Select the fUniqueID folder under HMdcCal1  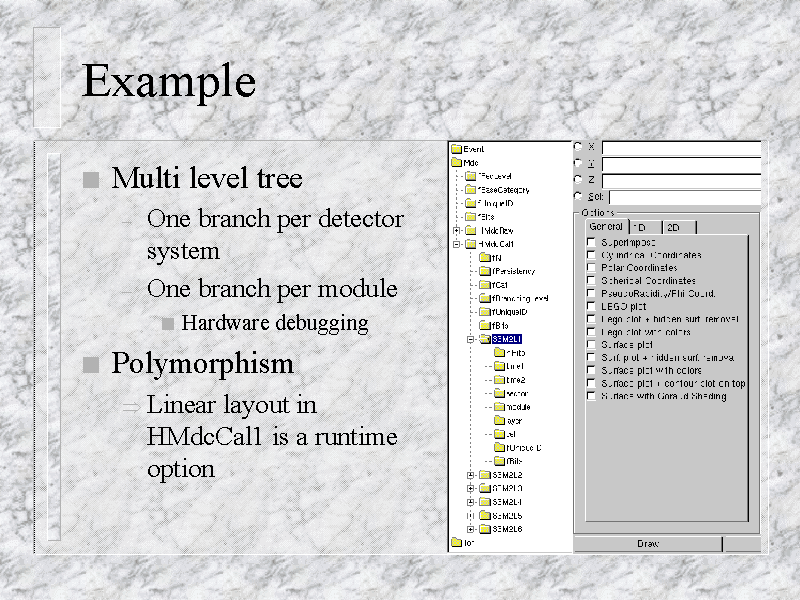pyautogui.click(x=485, y=311)
